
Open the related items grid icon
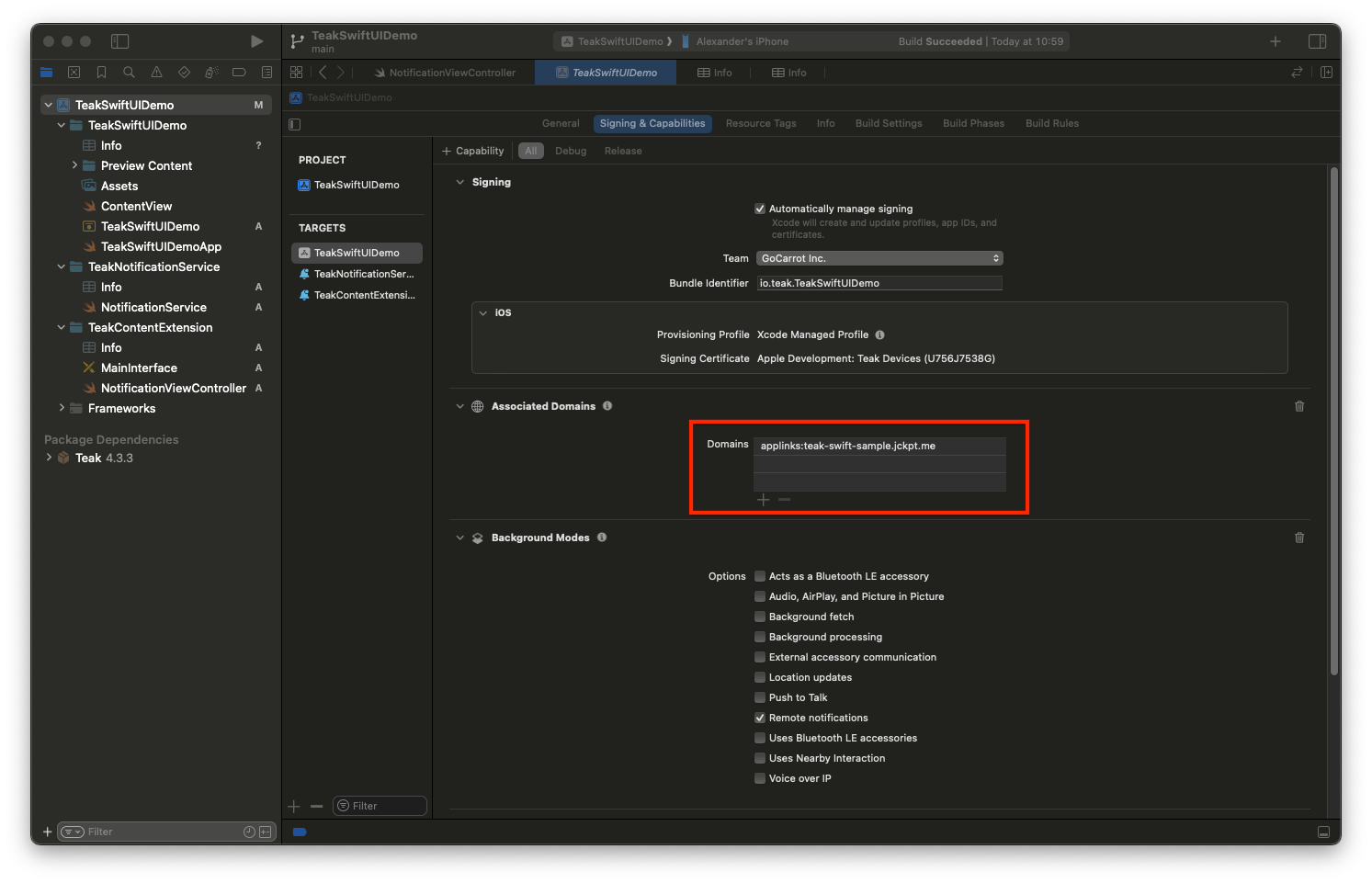click(296, 73)
